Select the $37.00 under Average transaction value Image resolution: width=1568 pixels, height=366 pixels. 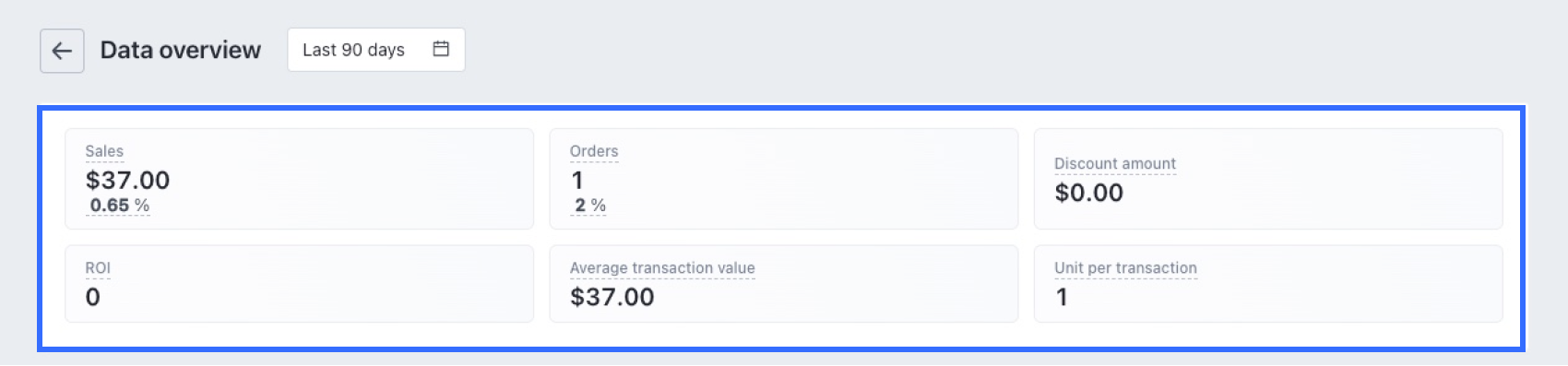(x=612, y=297)
